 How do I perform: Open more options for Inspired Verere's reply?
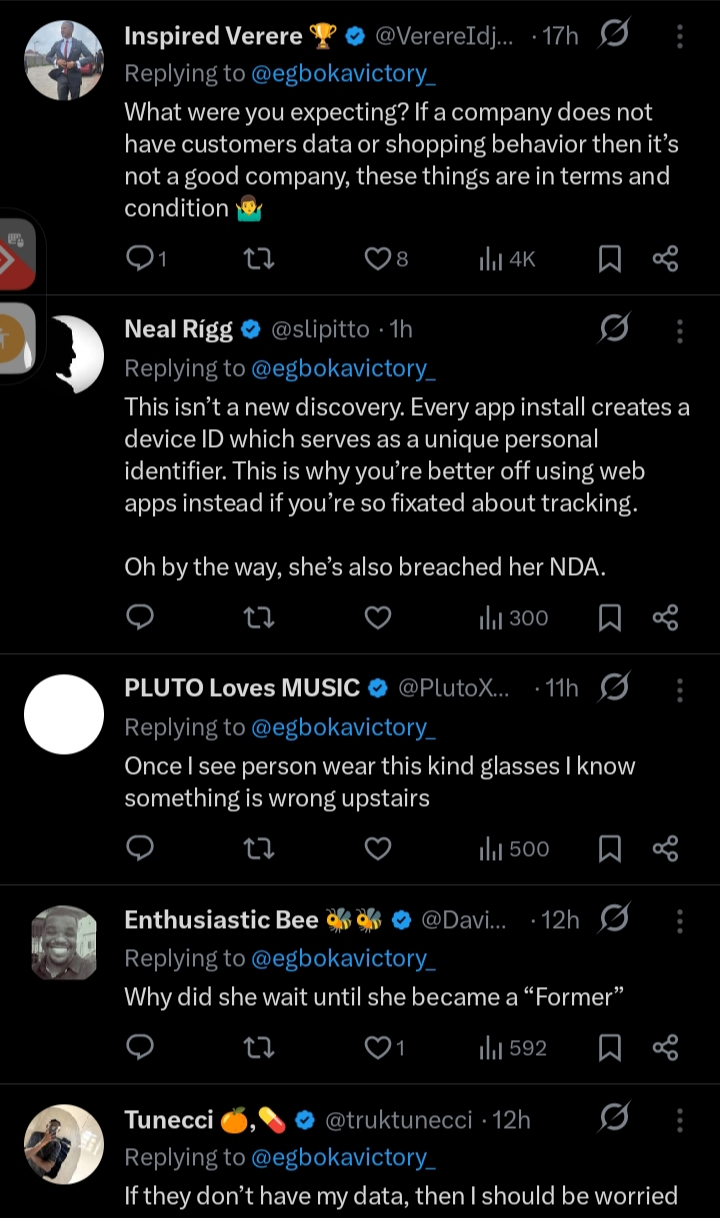(680, 37)
